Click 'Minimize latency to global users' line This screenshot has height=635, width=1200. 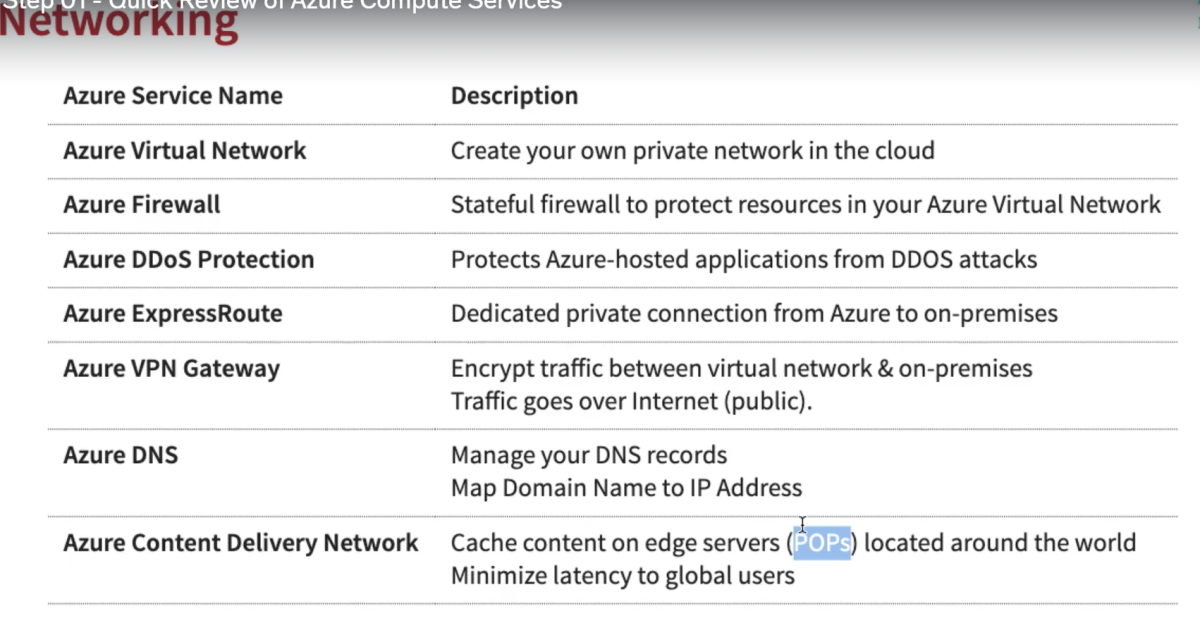pos(622,577)
